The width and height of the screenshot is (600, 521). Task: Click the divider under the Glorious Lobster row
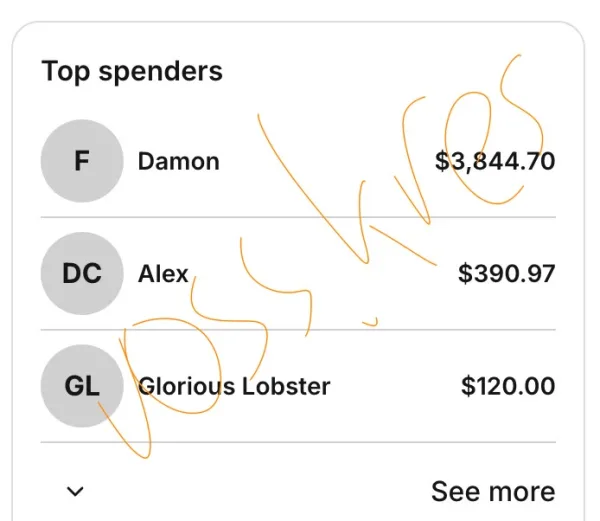coord(298,442)
